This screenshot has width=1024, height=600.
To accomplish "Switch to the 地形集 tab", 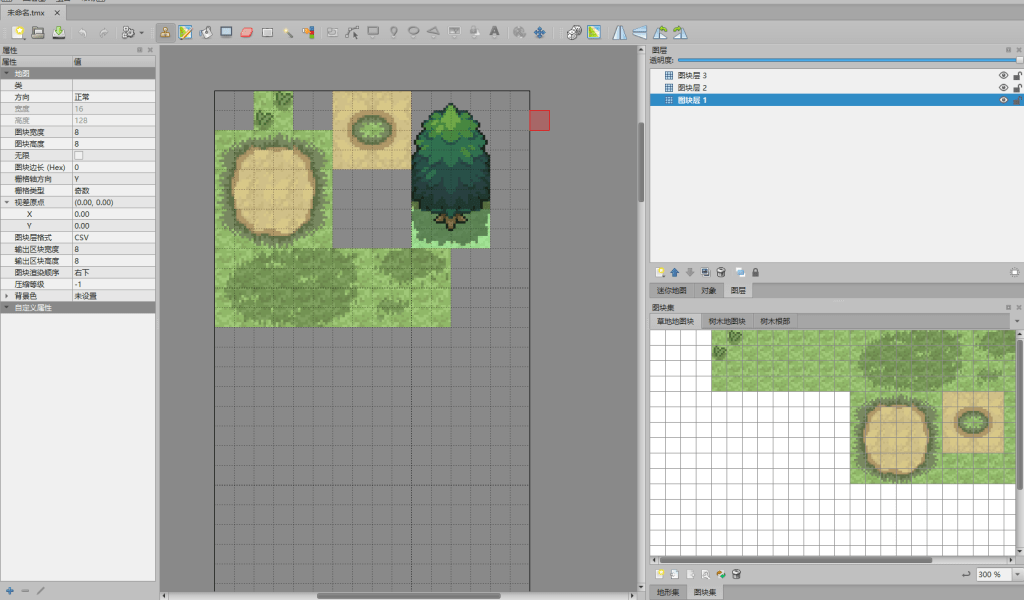I will click(x=667, y=592).
